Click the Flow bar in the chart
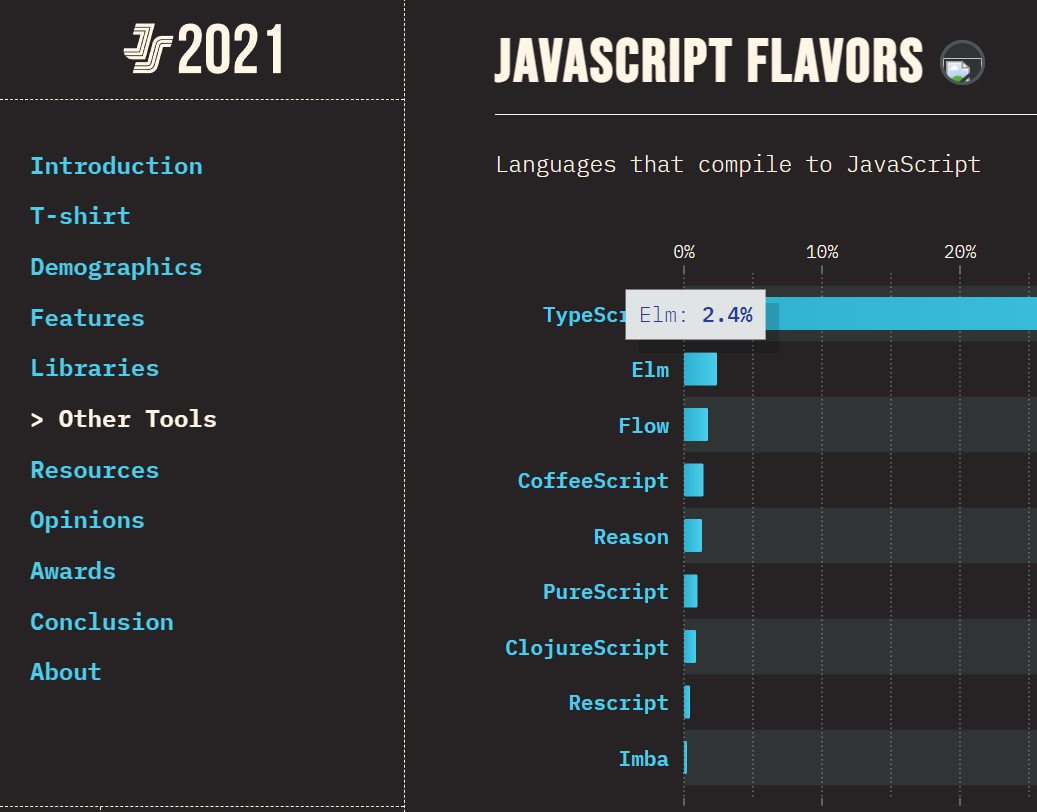This screenshot has height=812, width=1037. pyautogui.click(x=696, y=425)
